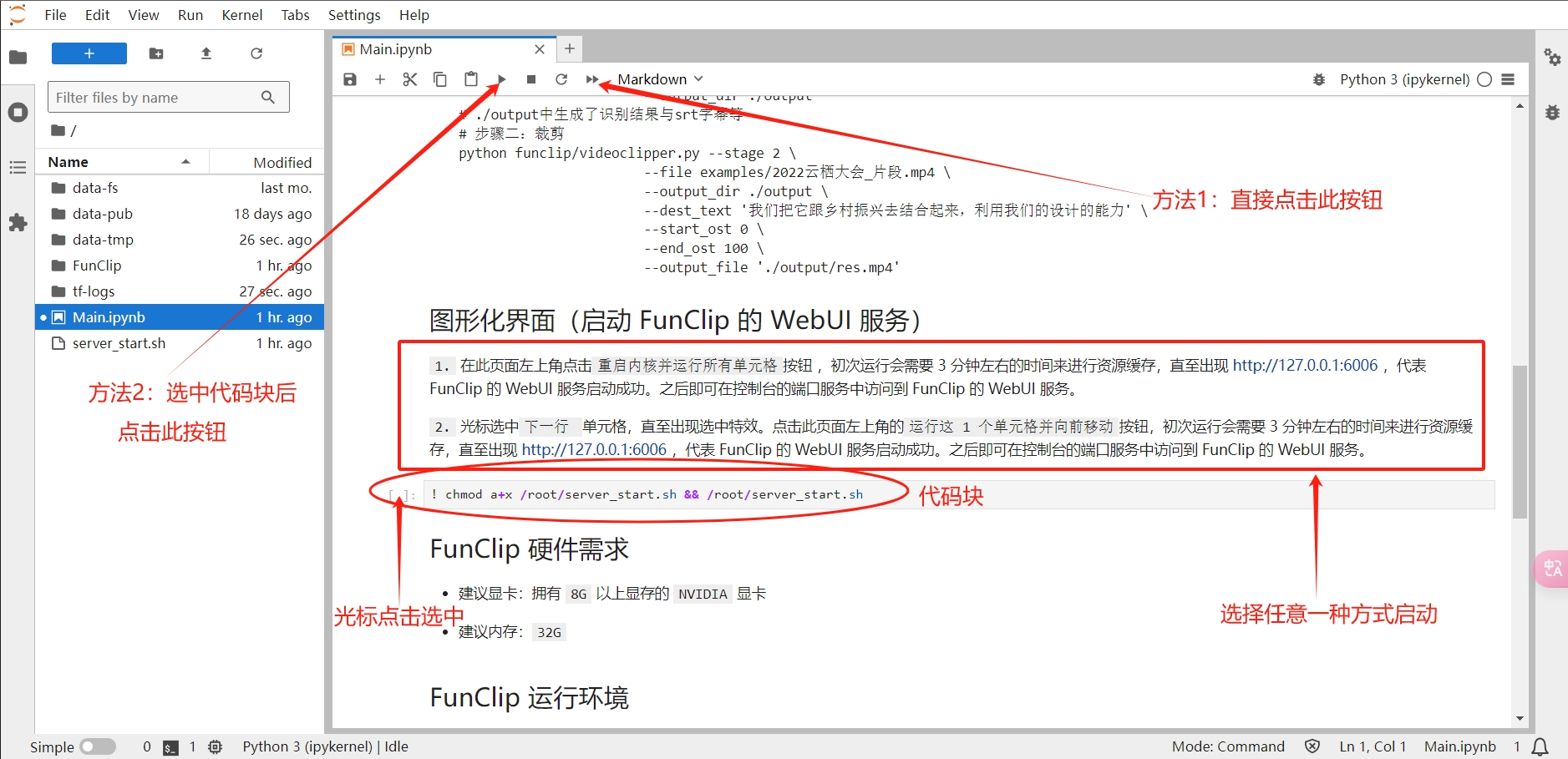1568x759 pixels.
Task: Select server_start.sh file
Action: pyautogui.click(x=180, y=343)
